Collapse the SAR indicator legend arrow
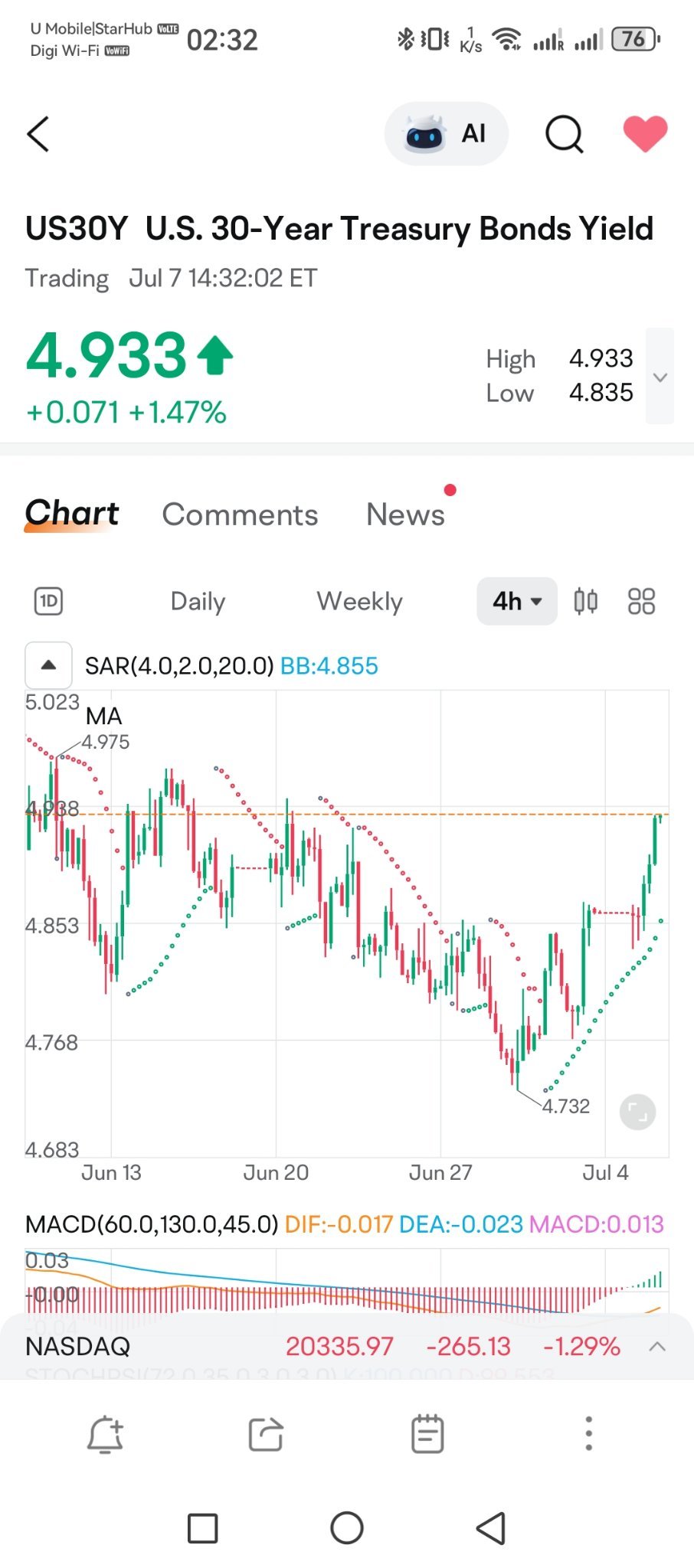Screen dimensions: 694x1568 tap(49, 665)
